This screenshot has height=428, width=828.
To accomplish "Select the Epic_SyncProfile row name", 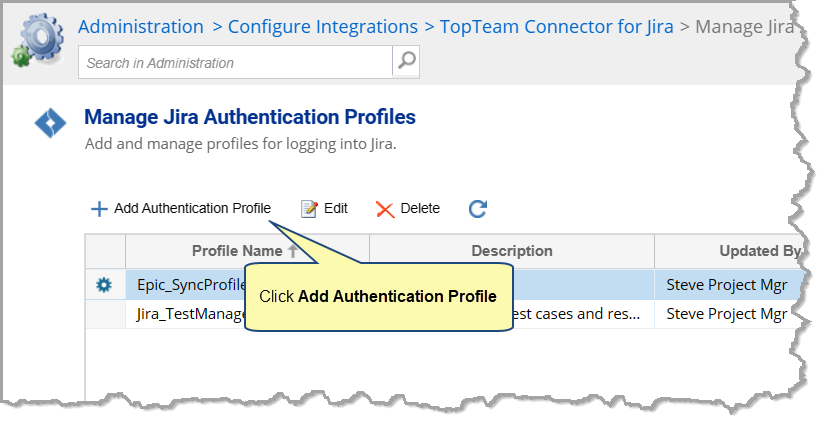I will [x=191, y=285].
